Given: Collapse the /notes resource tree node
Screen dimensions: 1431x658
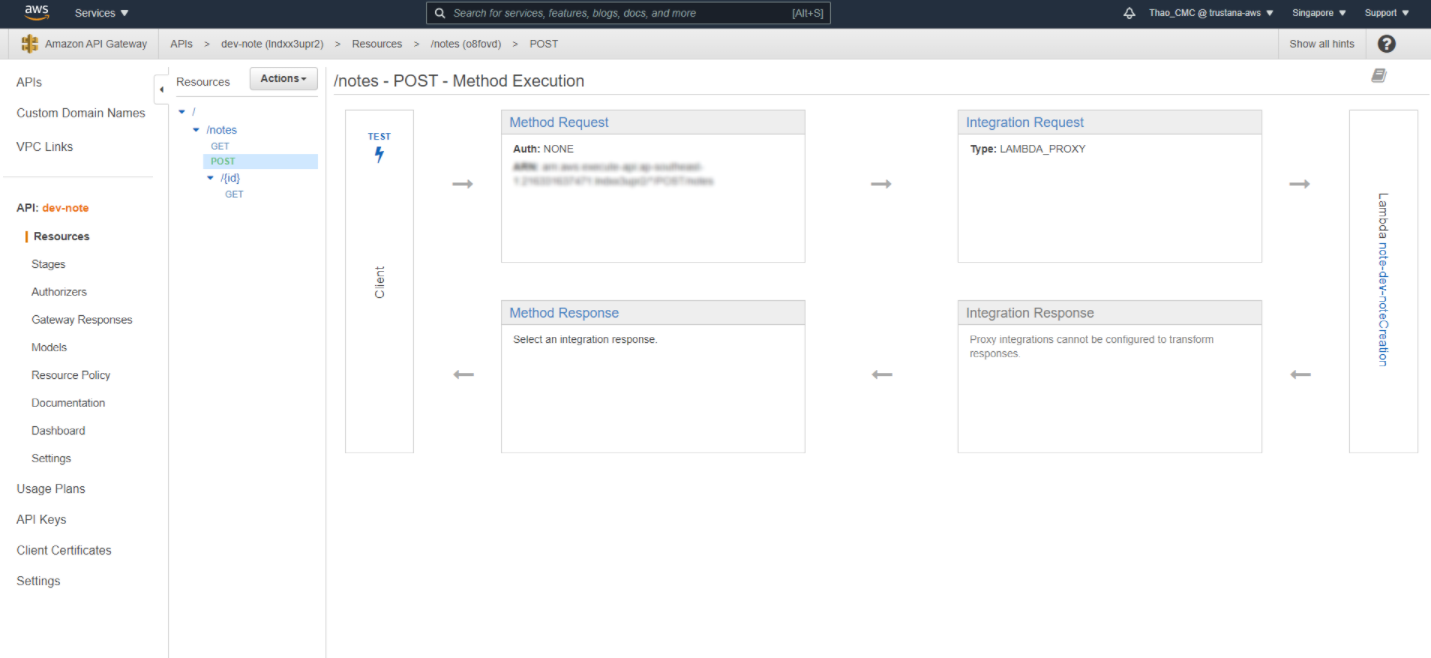Looking at the screenshot, I should (196, 130).
